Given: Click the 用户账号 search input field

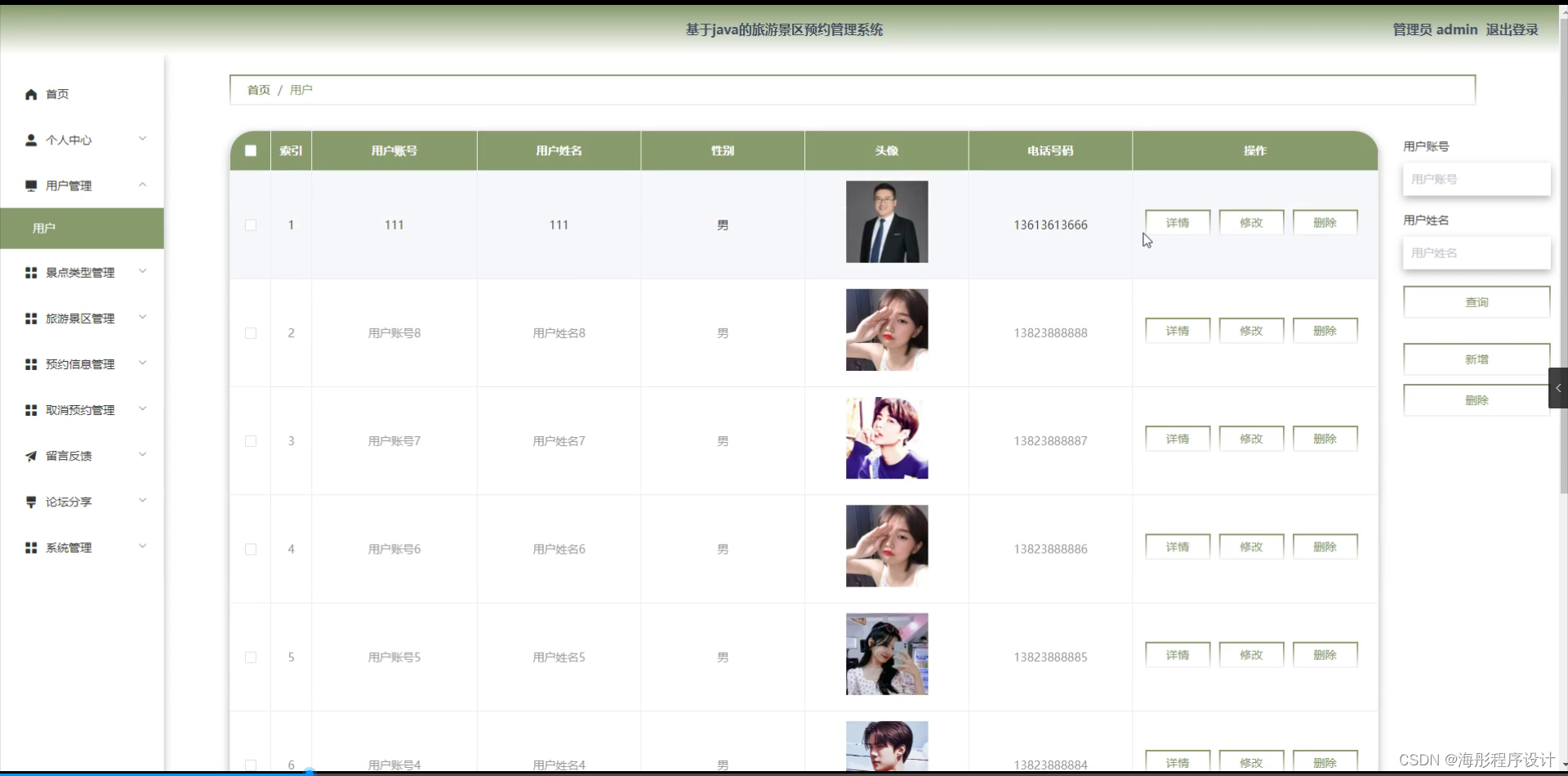Looking at the screenshot, I should point(1477,179).
